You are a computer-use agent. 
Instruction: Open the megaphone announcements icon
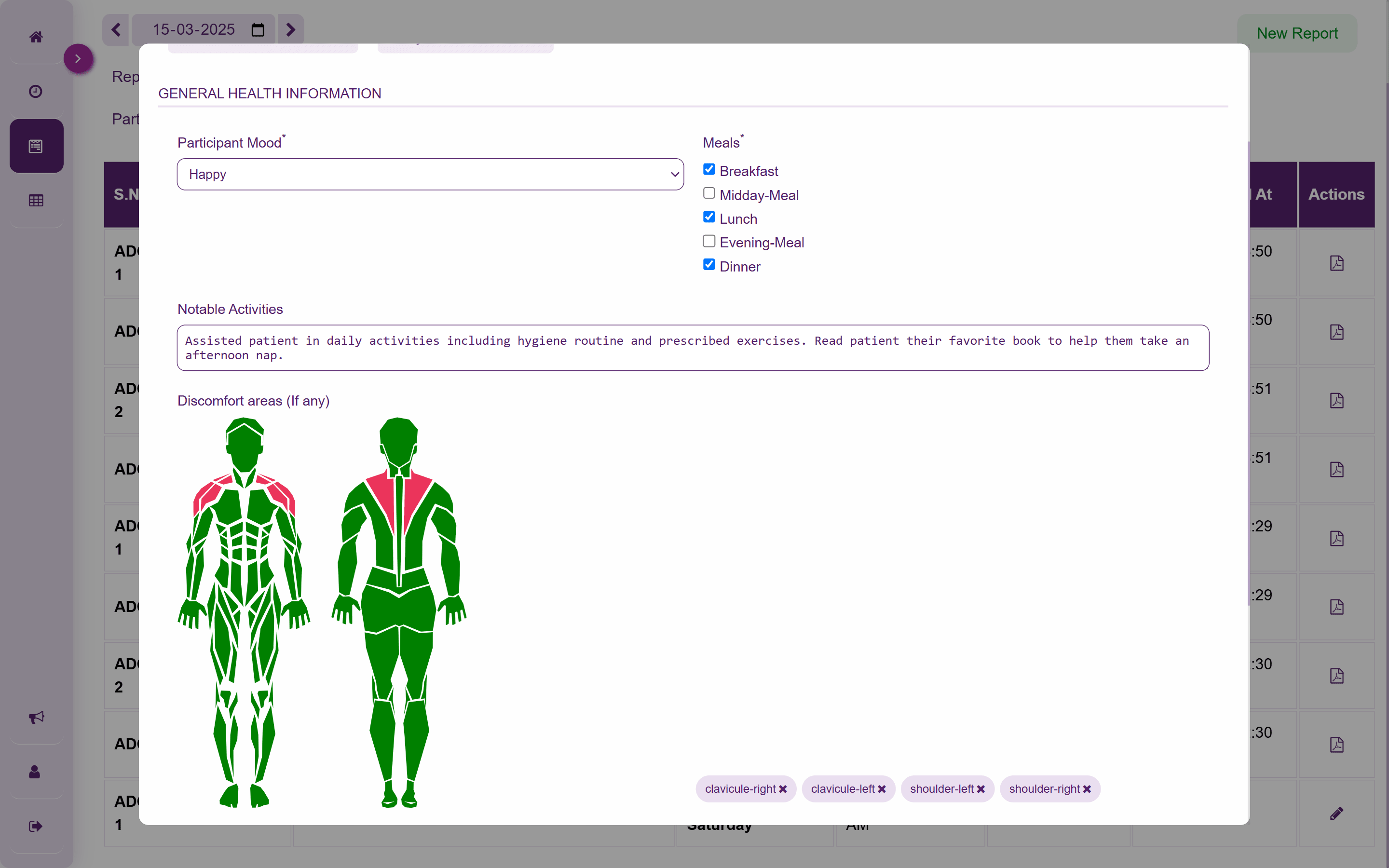pos(36,717)
